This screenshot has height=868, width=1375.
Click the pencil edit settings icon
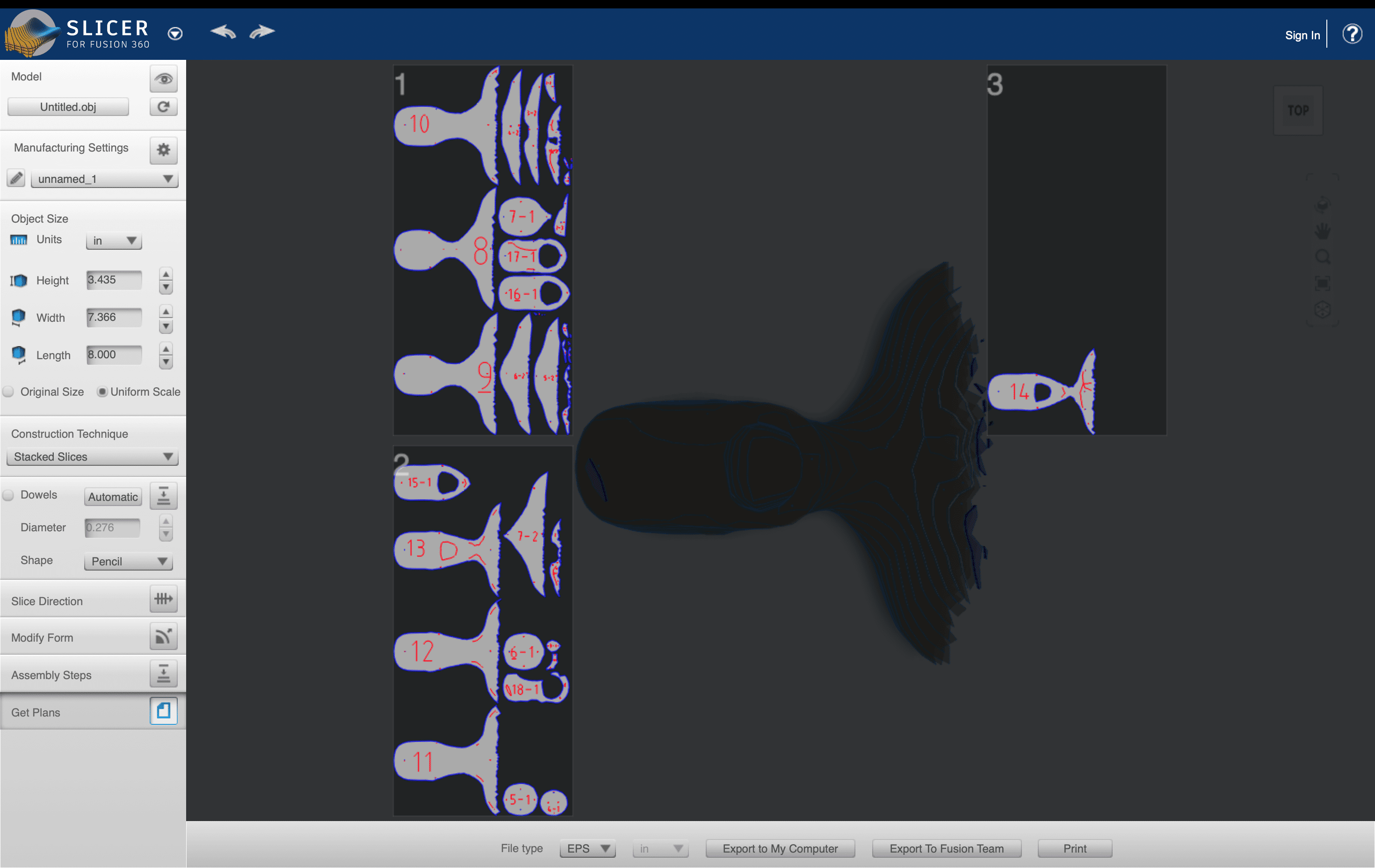16,178
